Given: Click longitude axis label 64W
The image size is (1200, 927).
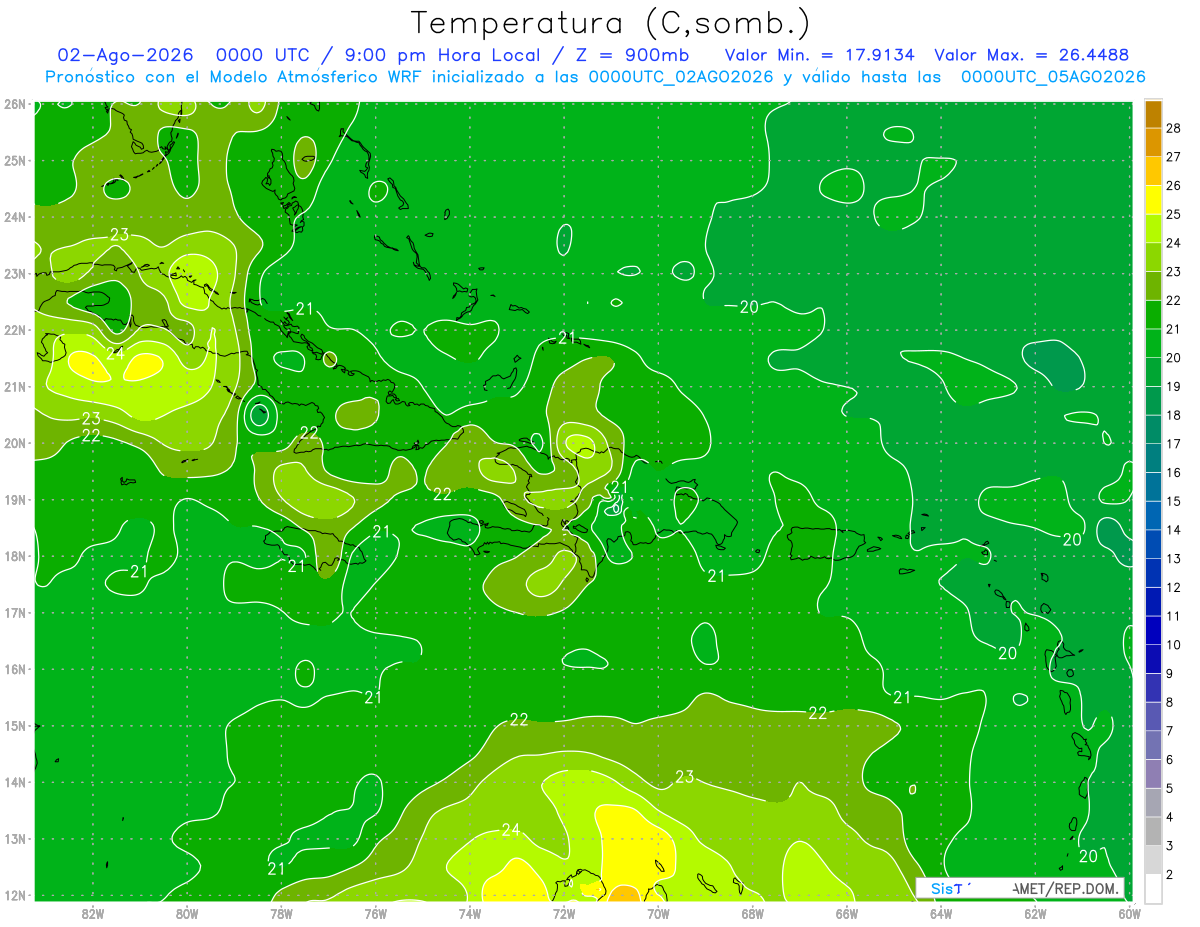Looking at the screenshot, I should (x=941, y=913).
